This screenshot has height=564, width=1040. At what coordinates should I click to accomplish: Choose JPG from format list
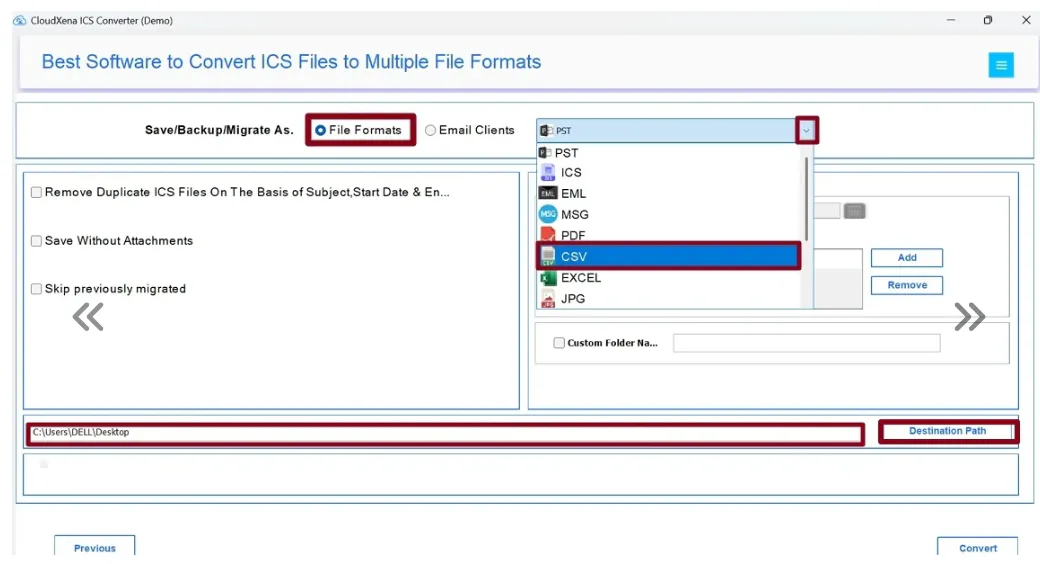670,299
